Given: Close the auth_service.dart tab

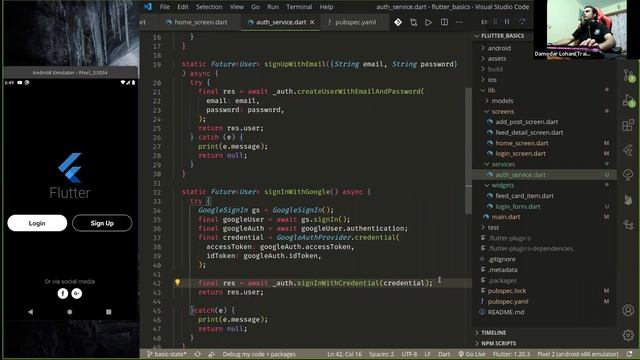Looking at the screenshot, I should [x=312, y=22].
